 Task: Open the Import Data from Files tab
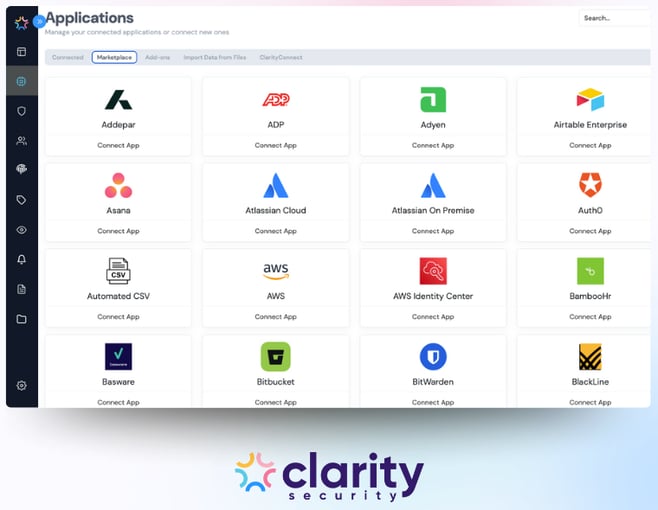pyautogui.click(x=214, y=58)
